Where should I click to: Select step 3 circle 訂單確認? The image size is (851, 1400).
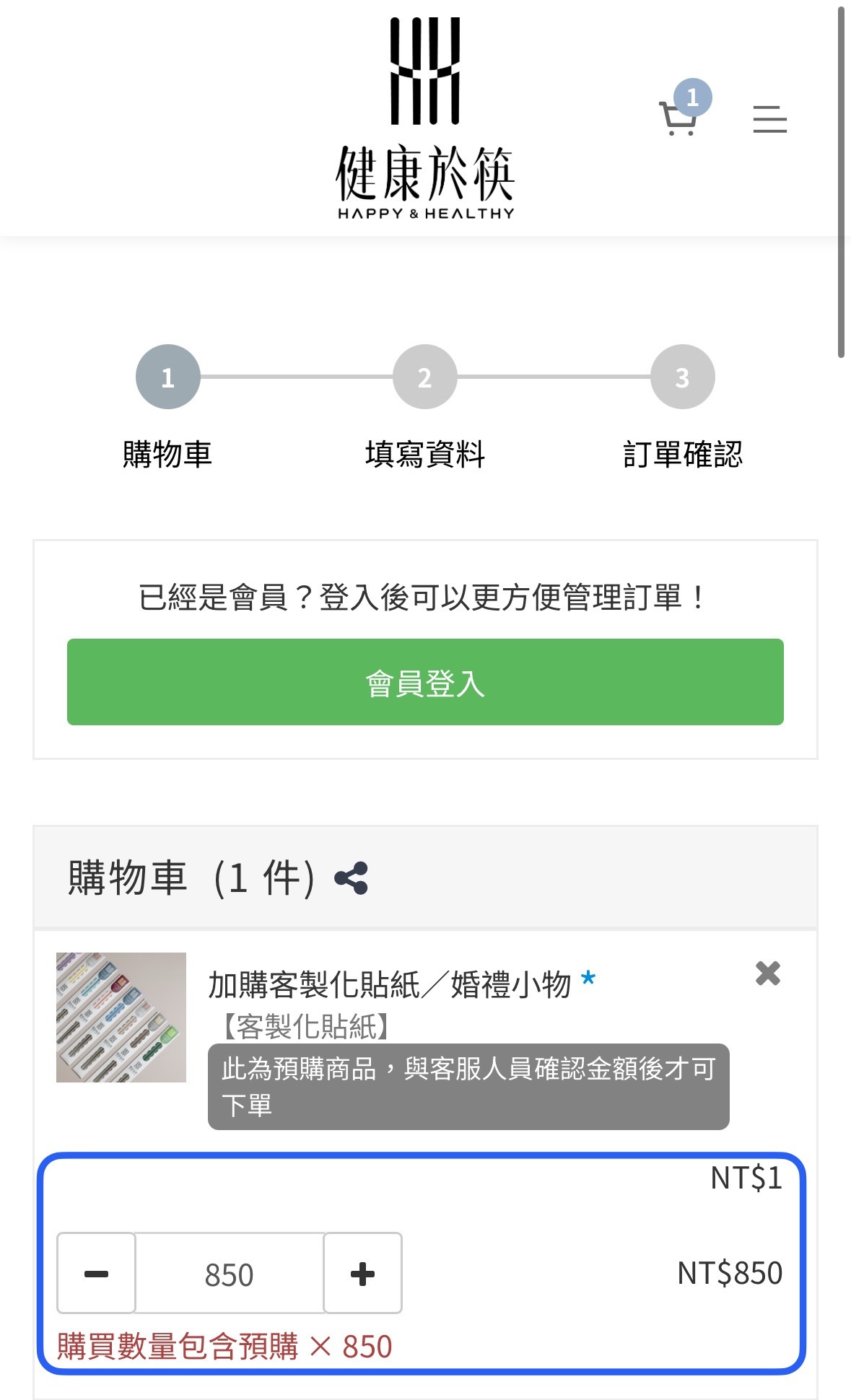tap(682, 377)
